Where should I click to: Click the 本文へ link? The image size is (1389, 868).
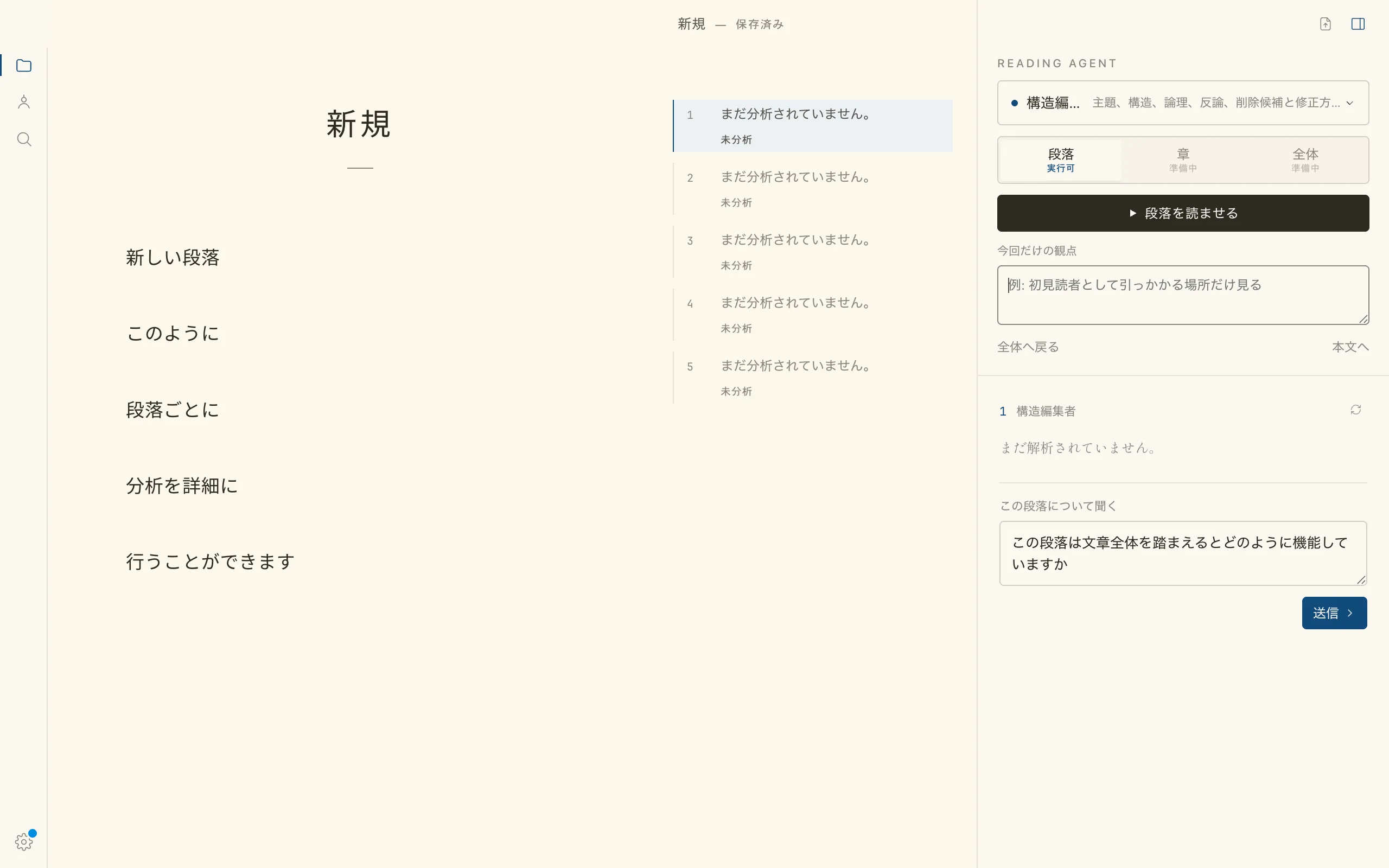(x=1350, y=347)
